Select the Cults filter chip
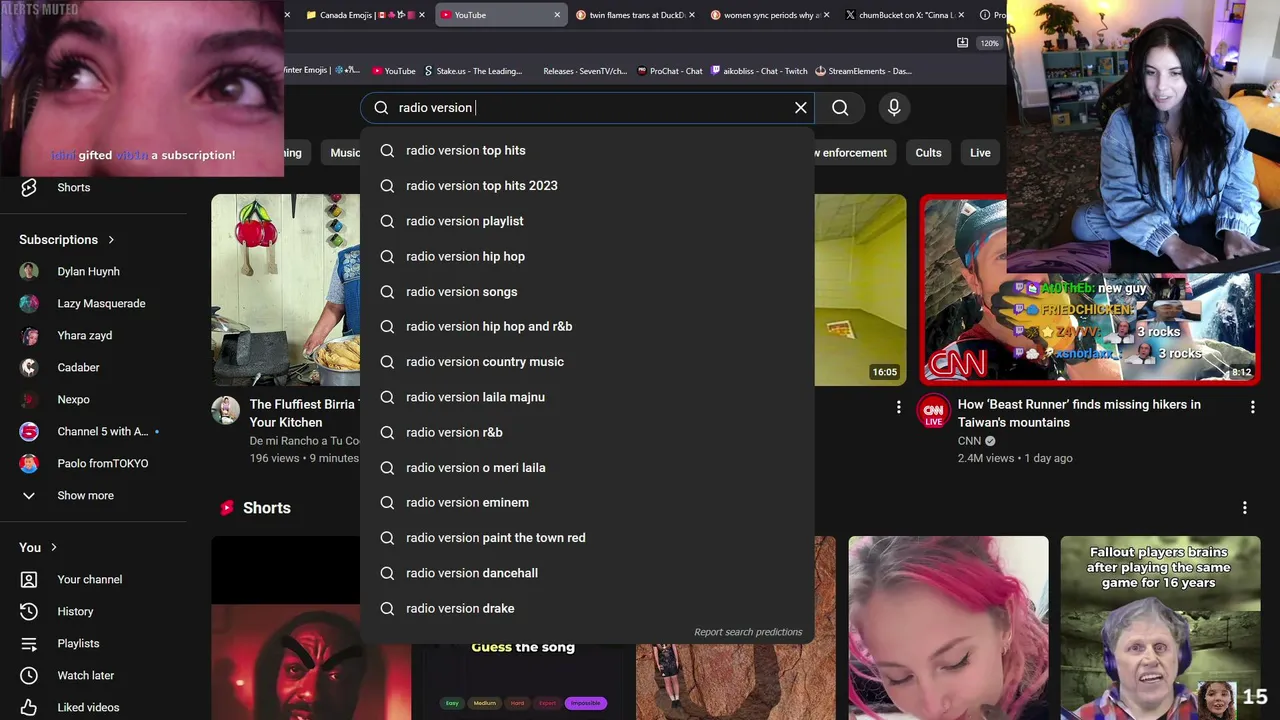 [x=928, y=153]
